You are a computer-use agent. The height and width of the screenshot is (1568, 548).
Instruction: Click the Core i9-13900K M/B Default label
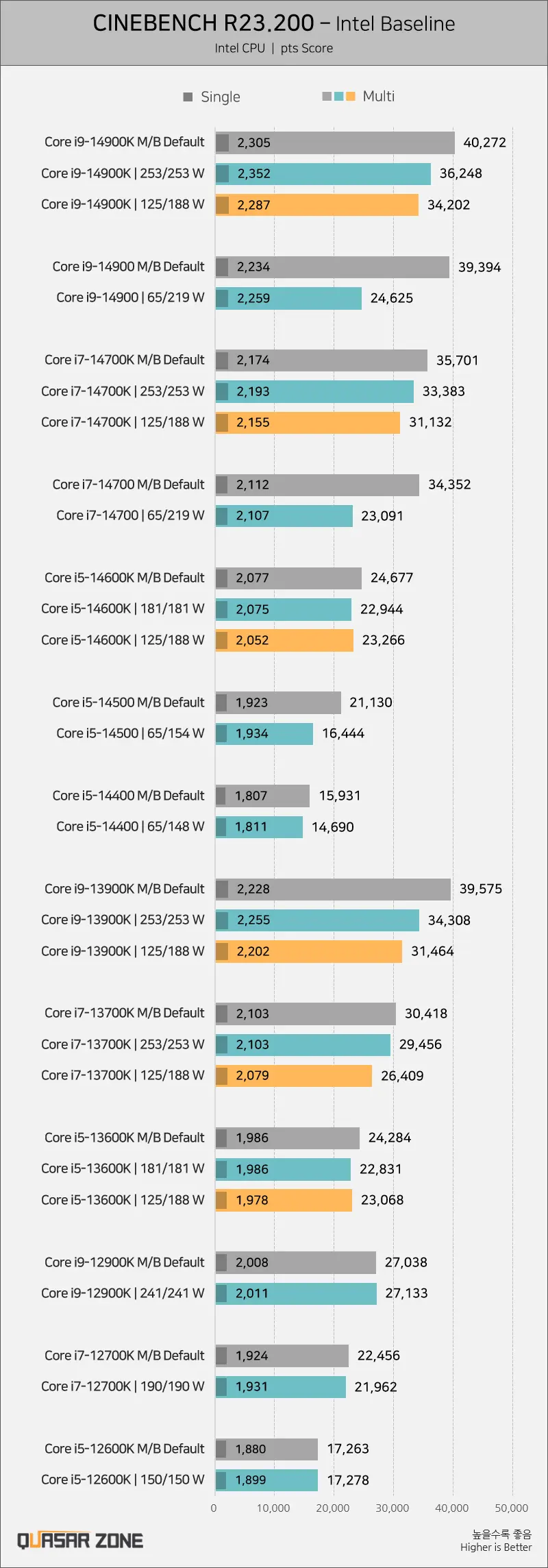[x=125, y=889]
